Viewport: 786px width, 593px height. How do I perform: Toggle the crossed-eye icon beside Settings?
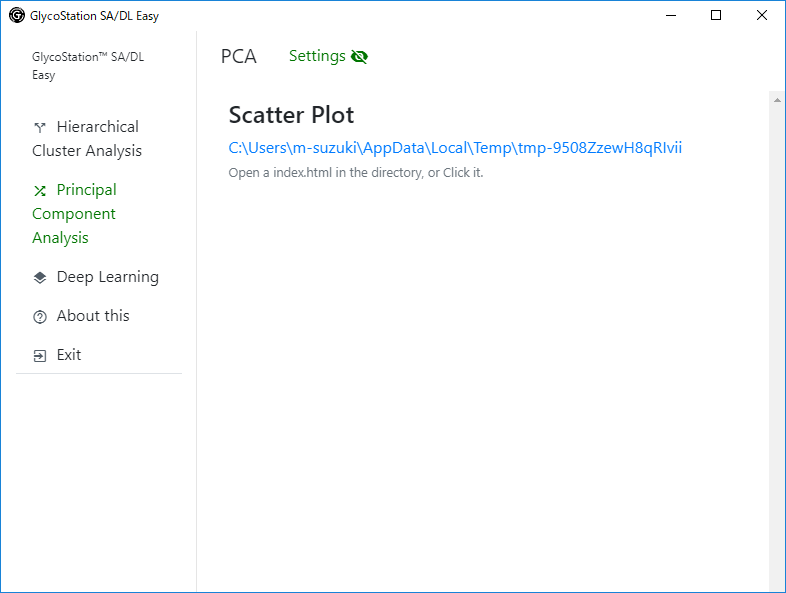[x=359, y=57]
